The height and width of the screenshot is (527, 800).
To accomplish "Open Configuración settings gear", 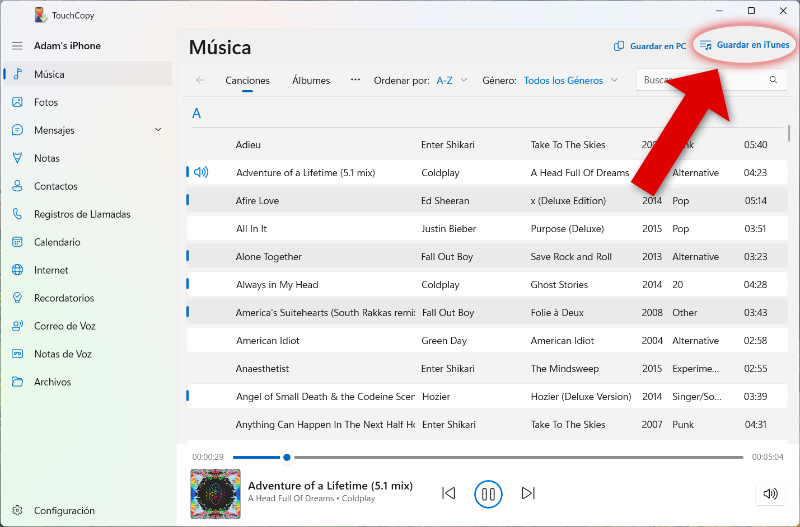I will [17, 510].
